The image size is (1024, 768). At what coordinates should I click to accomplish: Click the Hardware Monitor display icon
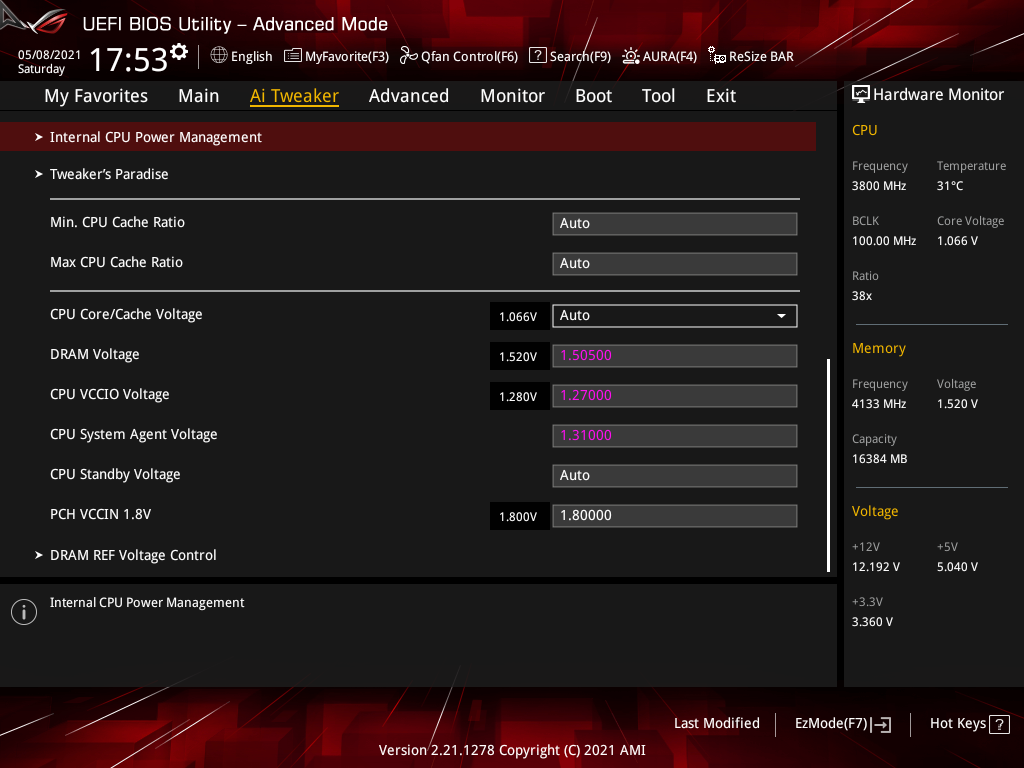click(861, 95)
